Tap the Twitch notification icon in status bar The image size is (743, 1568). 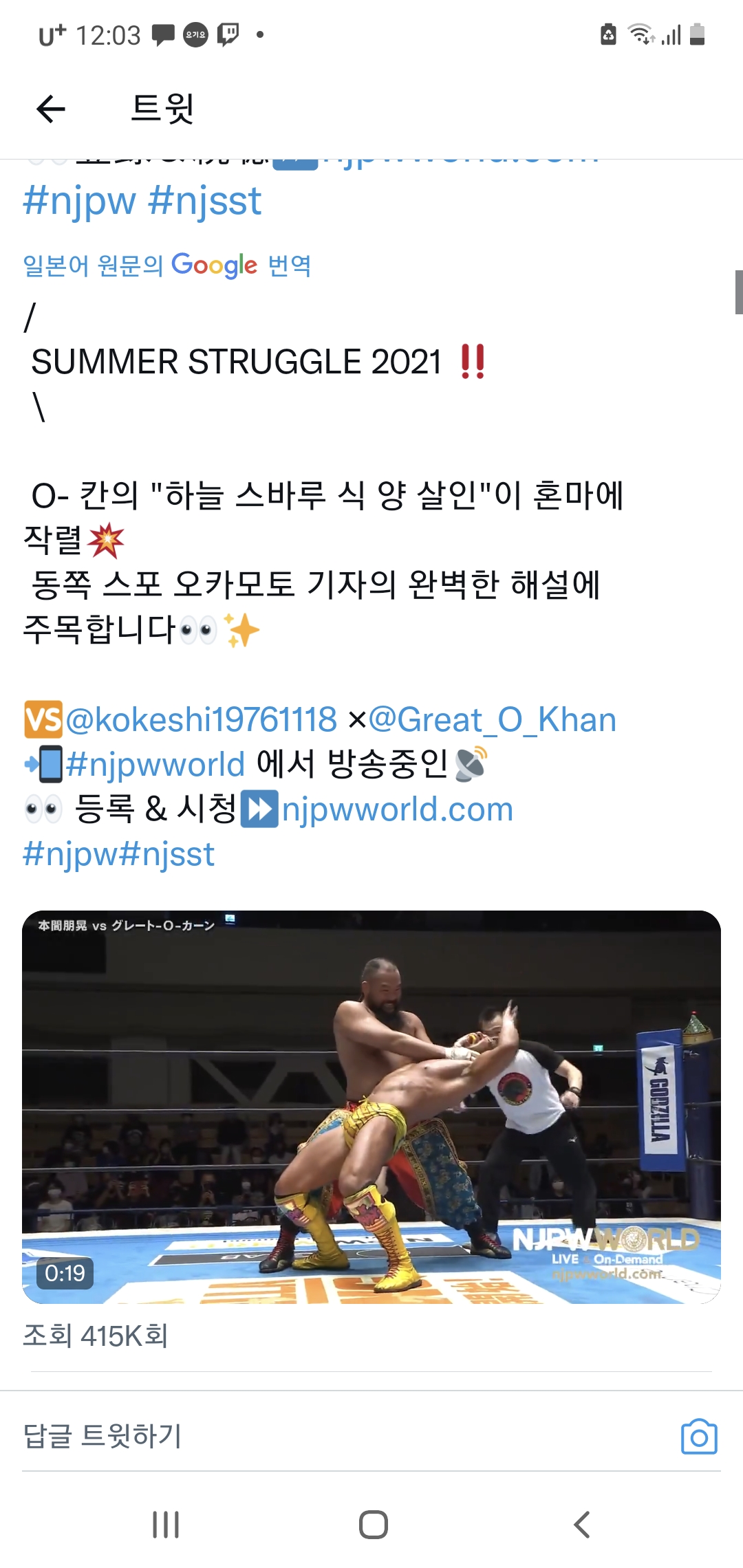228,34
